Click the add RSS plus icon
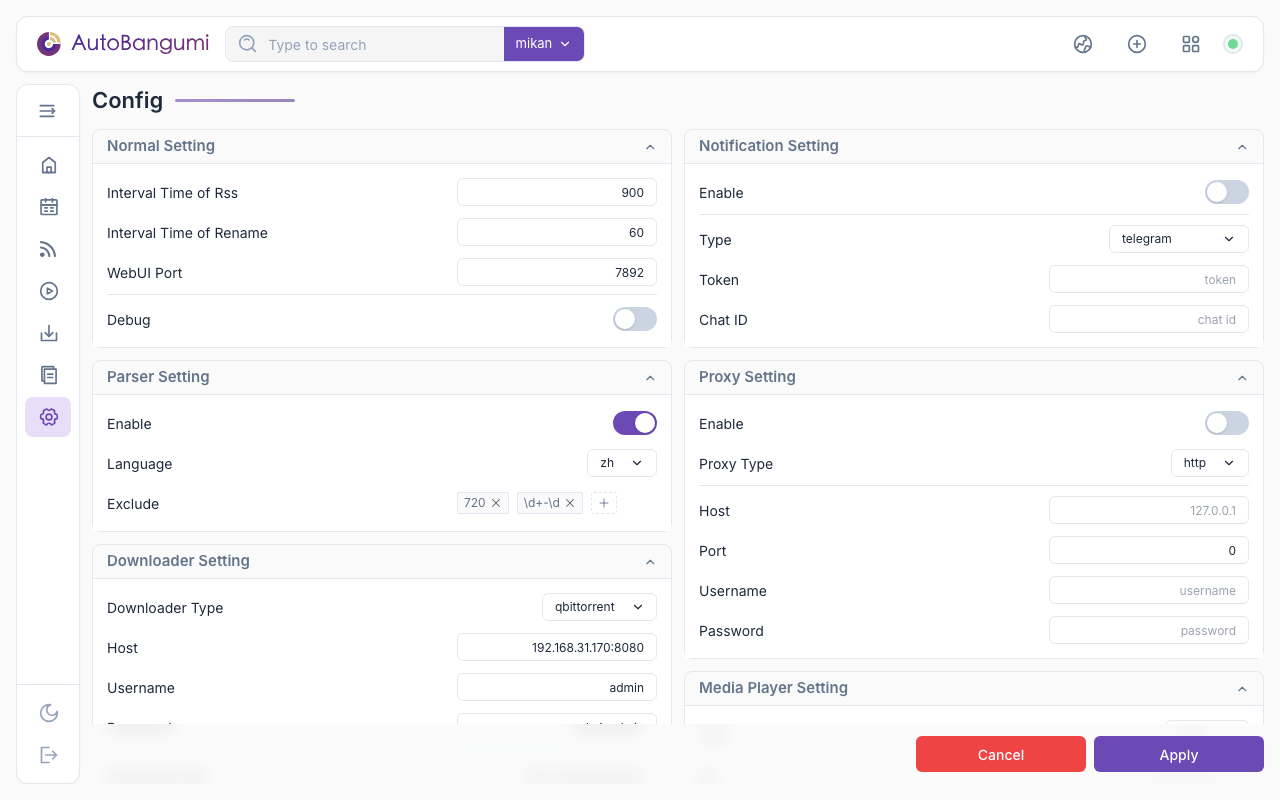 point(1136,44)
